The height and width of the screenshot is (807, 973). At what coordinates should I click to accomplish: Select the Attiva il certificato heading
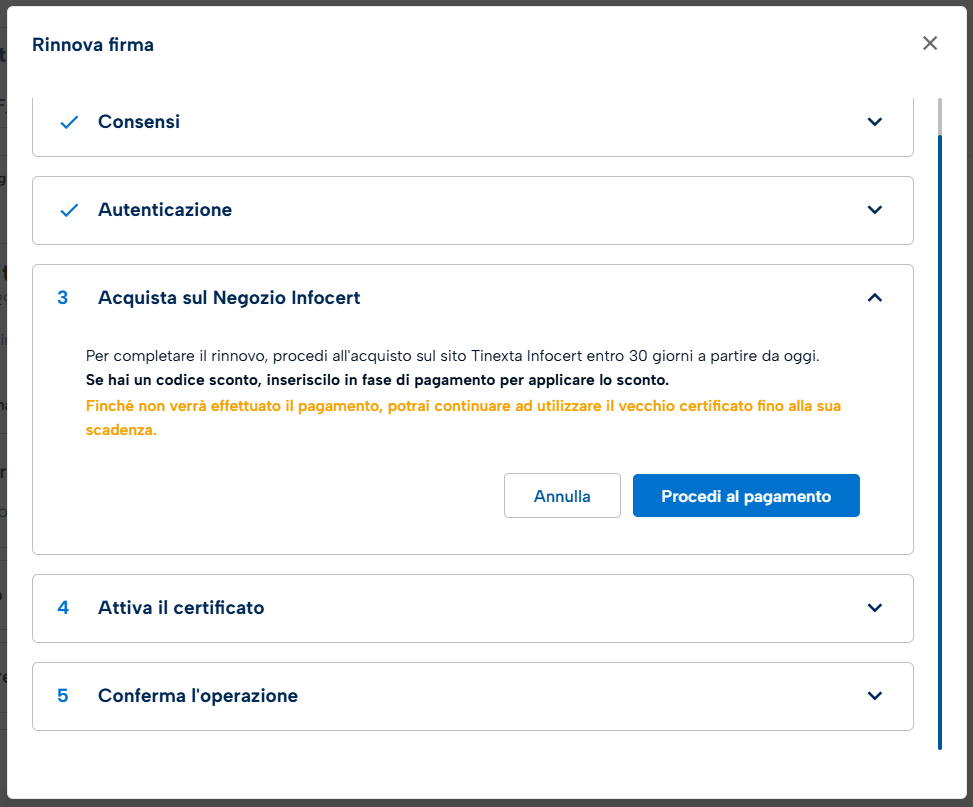[x=181, y=608]
